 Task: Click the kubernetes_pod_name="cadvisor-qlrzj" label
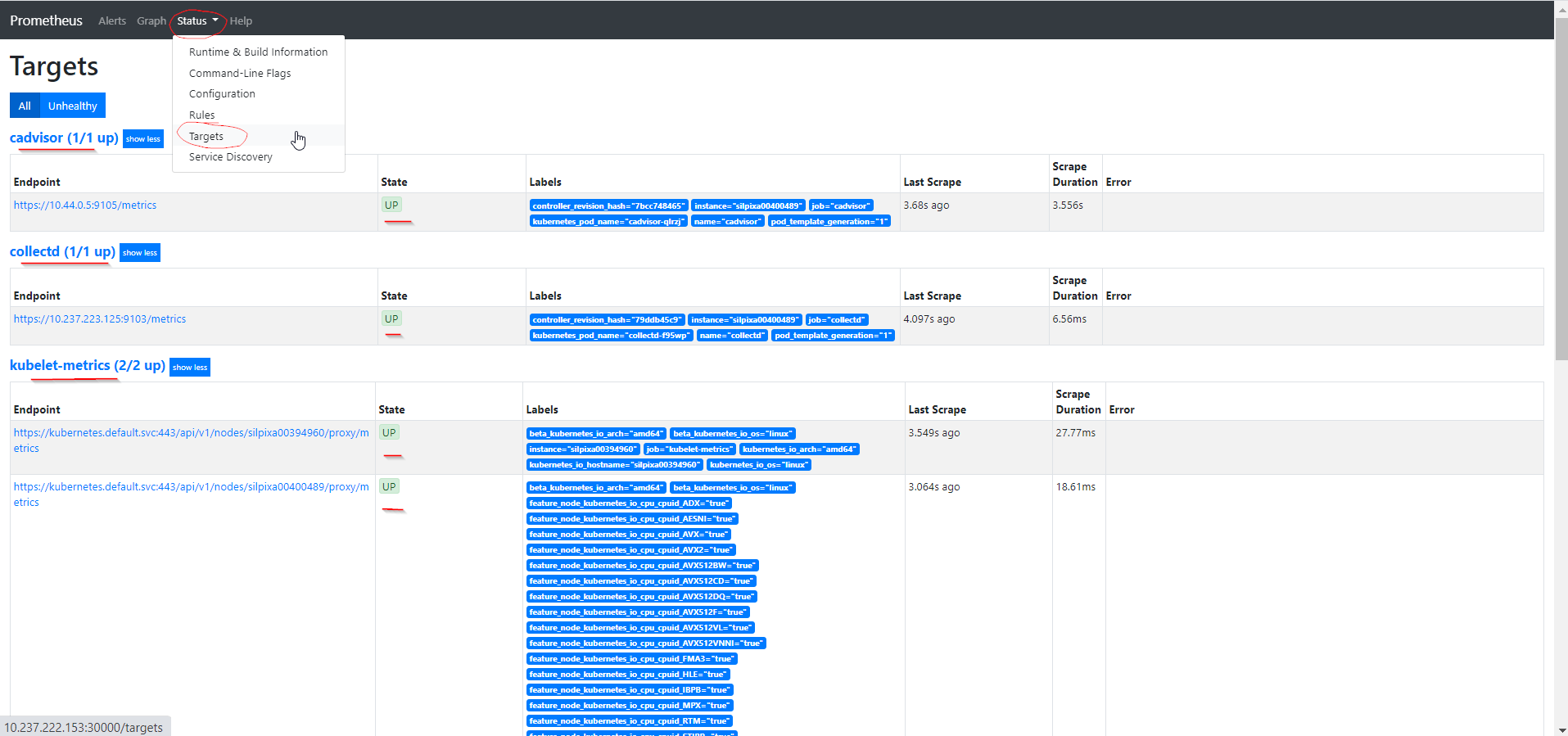coord(608,221)
